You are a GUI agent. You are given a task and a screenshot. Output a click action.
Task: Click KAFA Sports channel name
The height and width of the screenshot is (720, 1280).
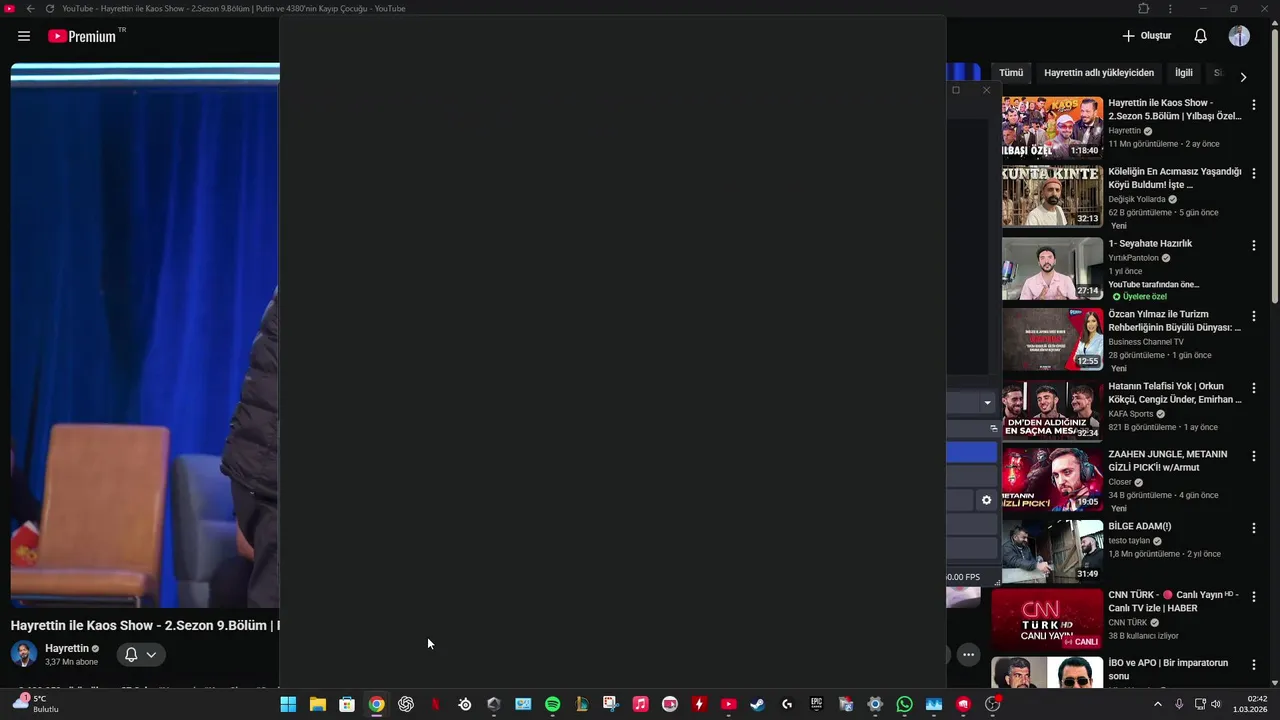1131,414
